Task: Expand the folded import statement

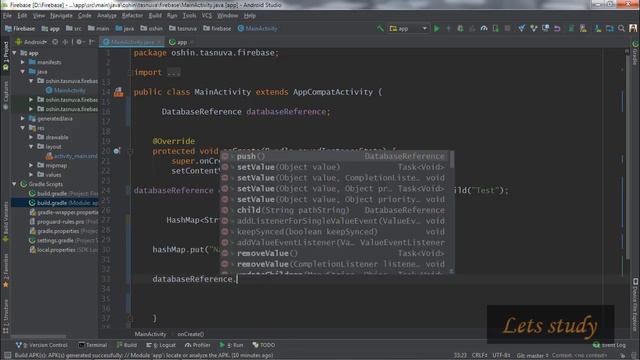Action: (173, 73)
